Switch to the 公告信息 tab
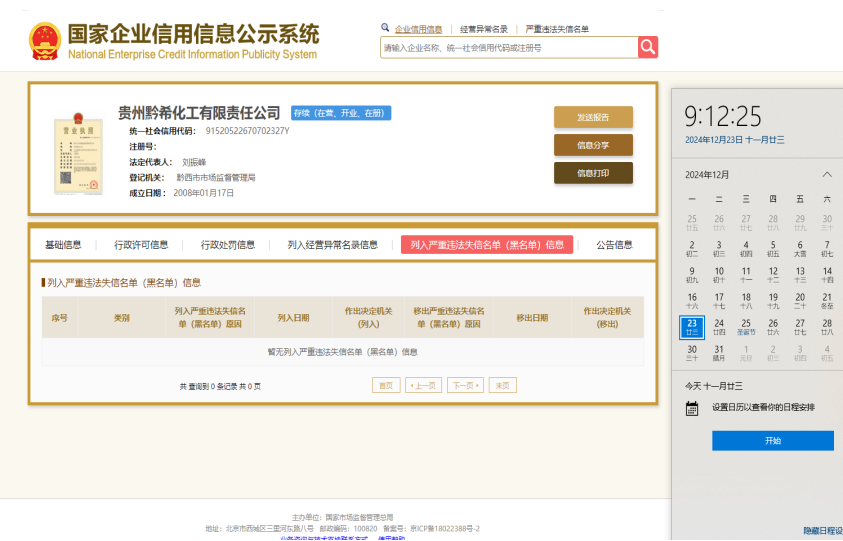Screen dimensions: 843x541 pyautogui.click(x=614, y=245)
